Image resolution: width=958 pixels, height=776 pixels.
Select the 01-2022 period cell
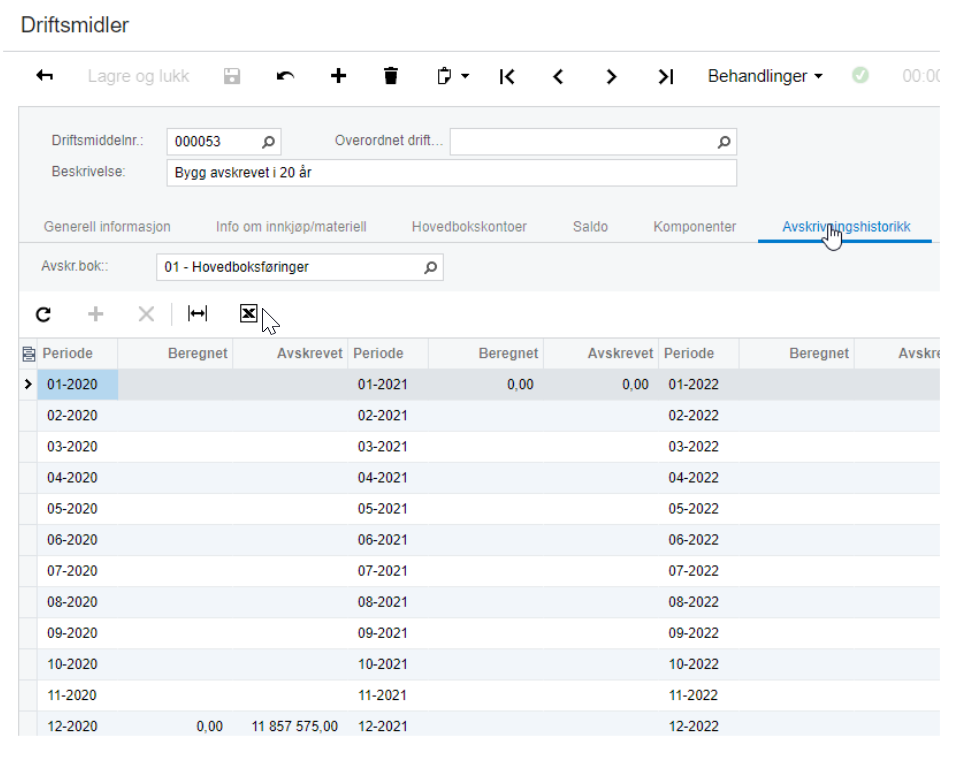[699, 384]
